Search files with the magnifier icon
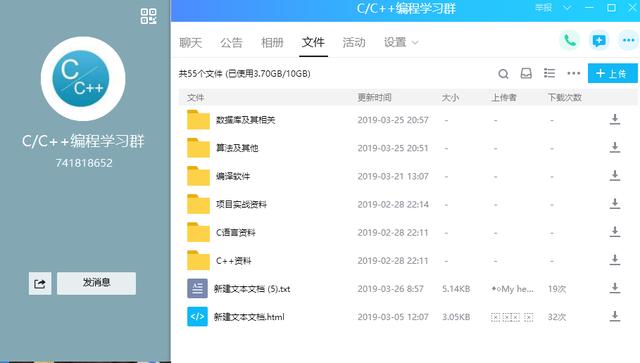Screen dimensions: 640x363 pyautogui.click(x=503, y=74)
